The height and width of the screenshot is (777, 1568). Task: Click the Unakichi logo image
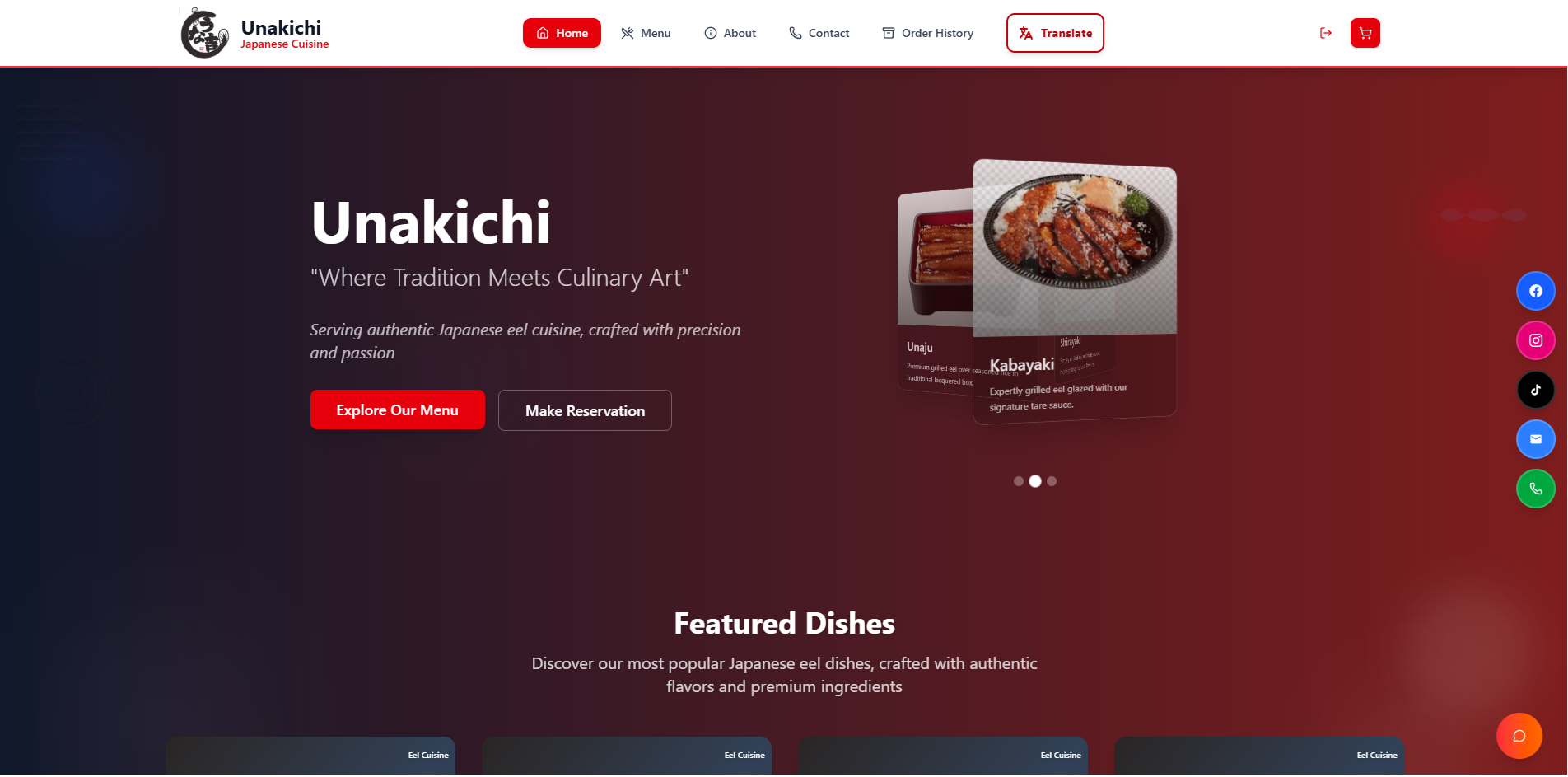click(x=204, y=33)
